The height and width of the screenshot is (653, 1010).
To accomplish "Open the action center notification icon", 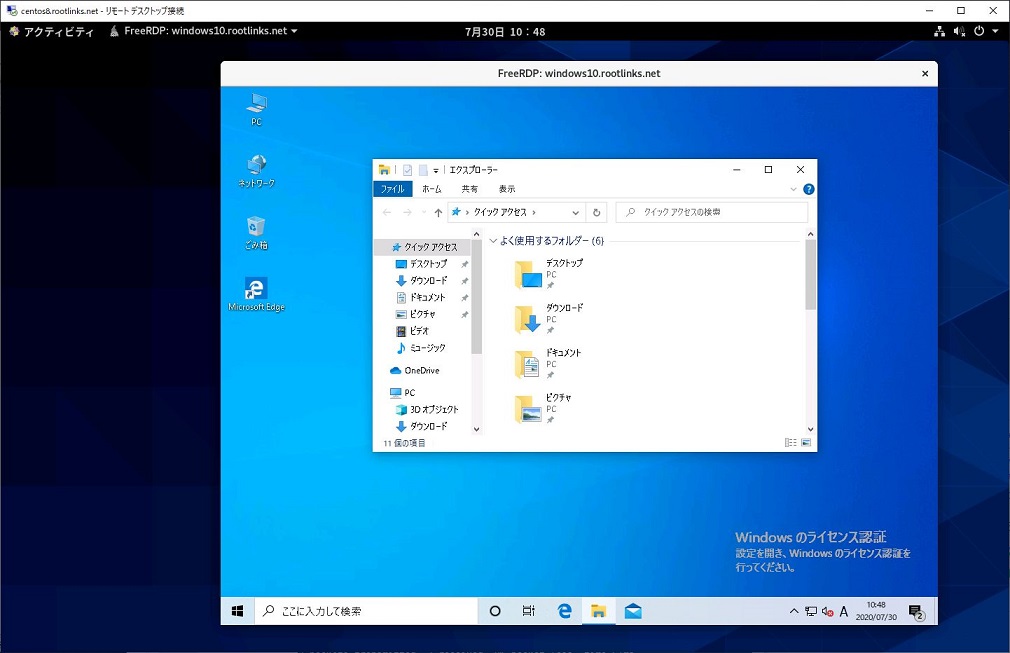I will [x=915, y=611].
